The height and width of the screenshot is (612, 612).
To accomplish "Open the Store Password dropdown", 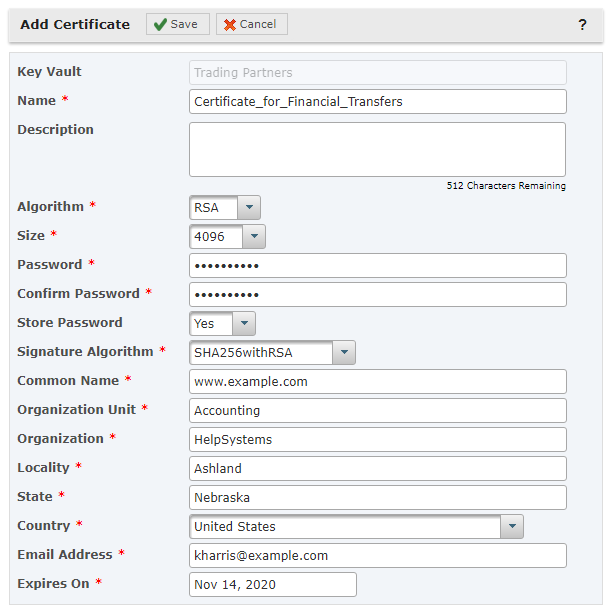I will [x=222, y=324].
